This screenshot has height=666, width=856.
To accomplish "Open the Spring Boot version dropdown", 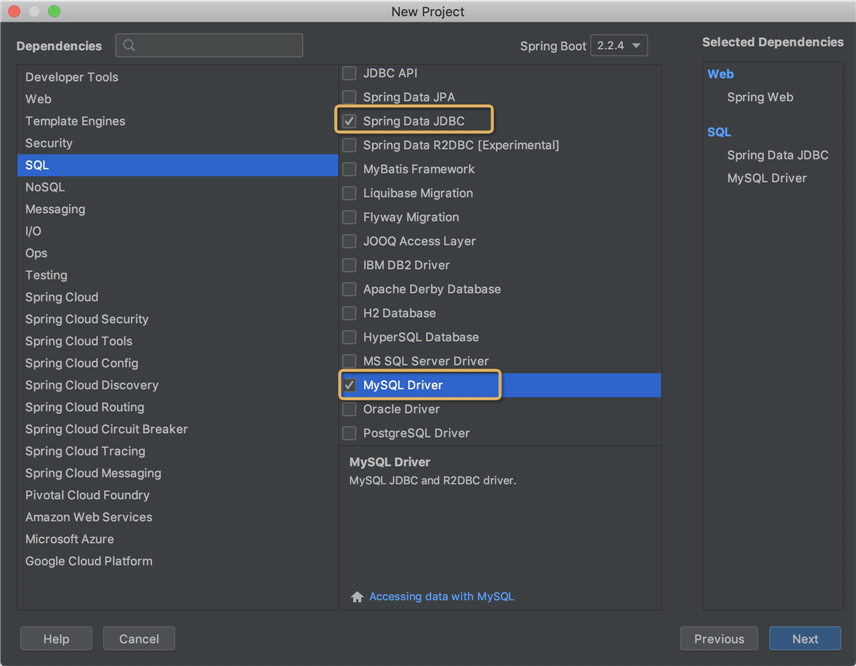I will click(x=619, y=45).
